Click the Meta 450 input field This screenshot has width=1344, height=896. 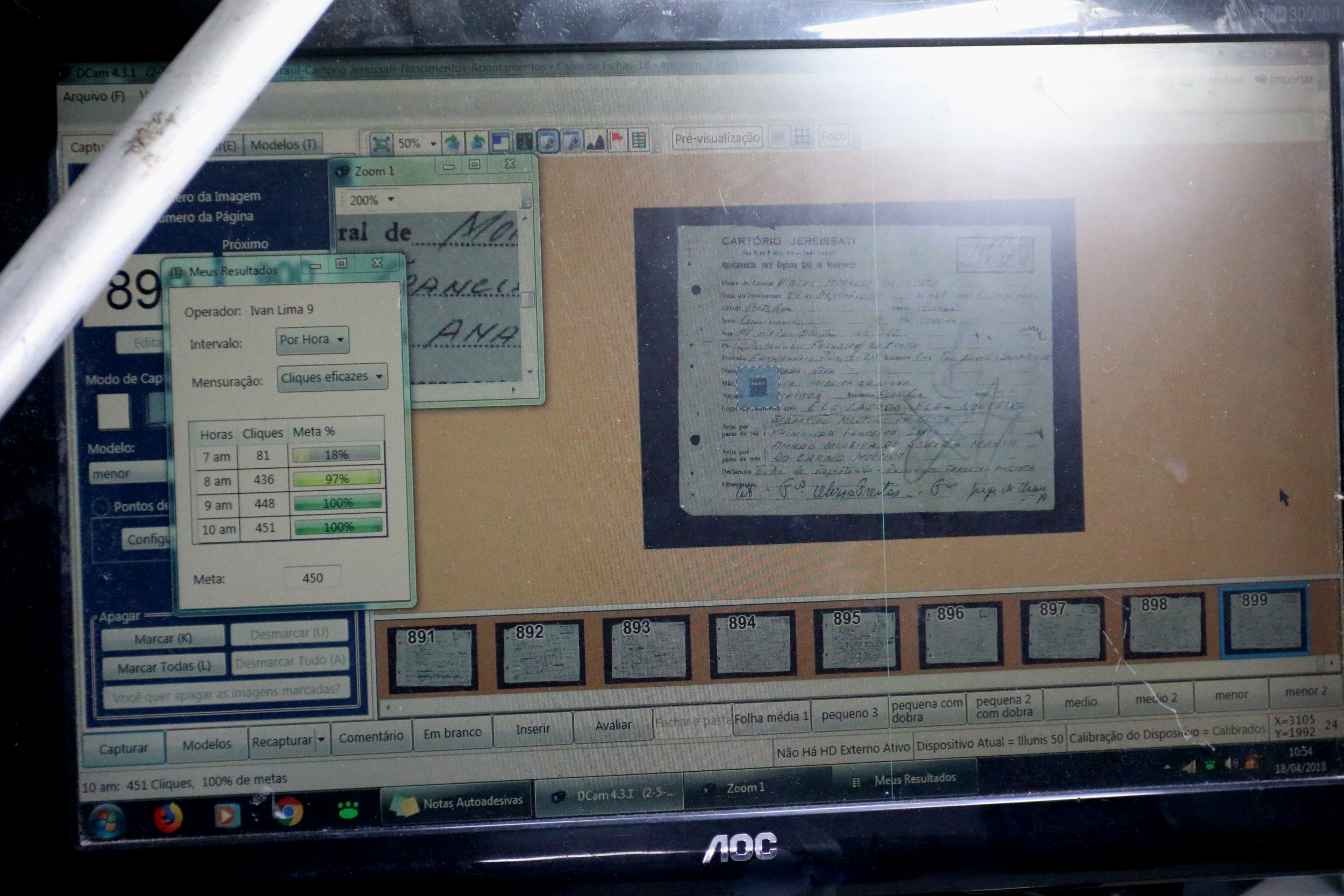coord(312,578)
